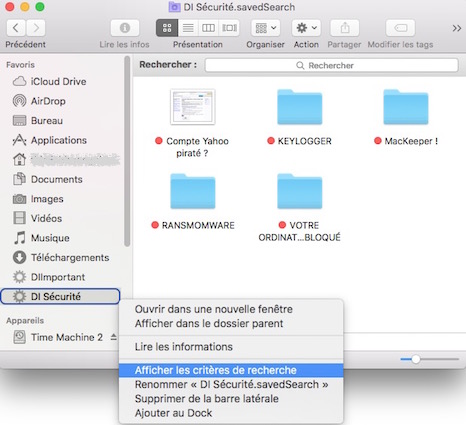
Task: Zoom the window with the green button
Action: pos(40,7)
